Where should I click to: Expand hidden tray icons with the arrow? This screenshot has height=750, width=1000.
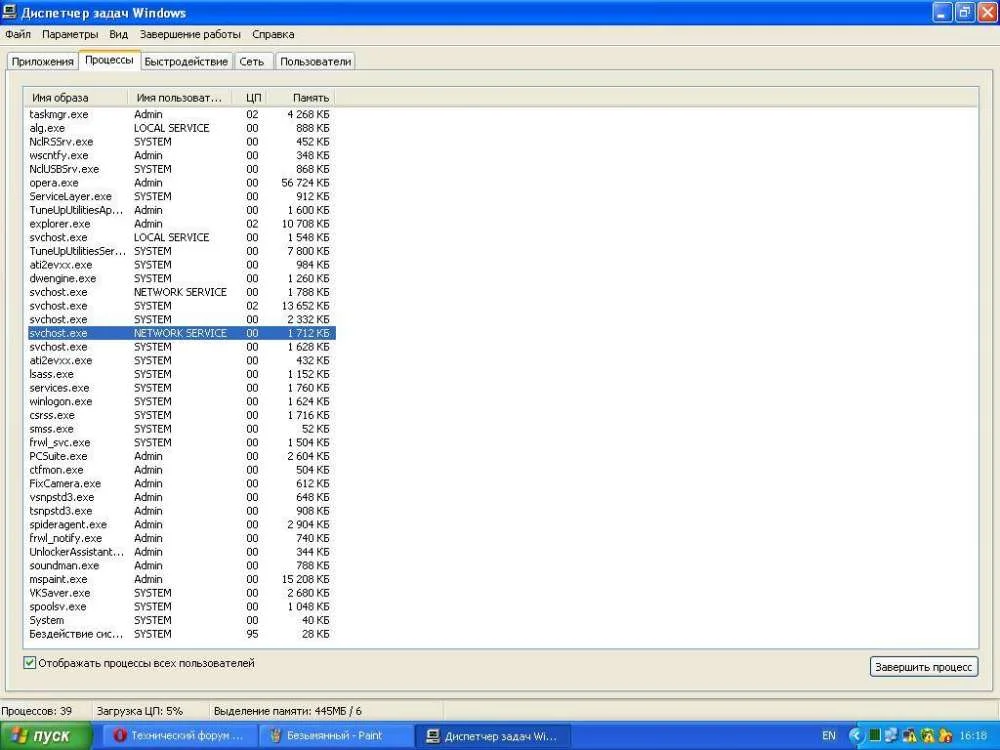(856, 735)
